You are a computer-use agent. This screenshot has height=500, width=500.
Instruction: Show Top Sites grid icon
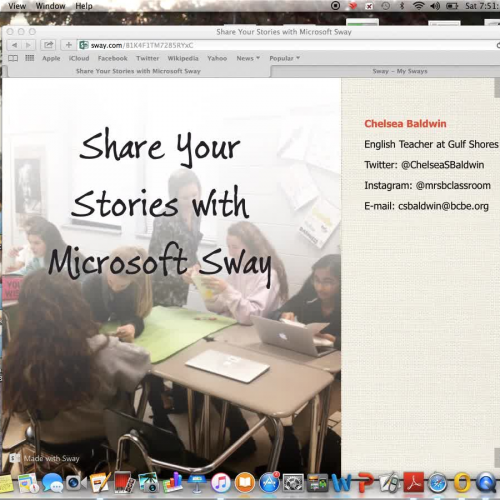(30, 58)
